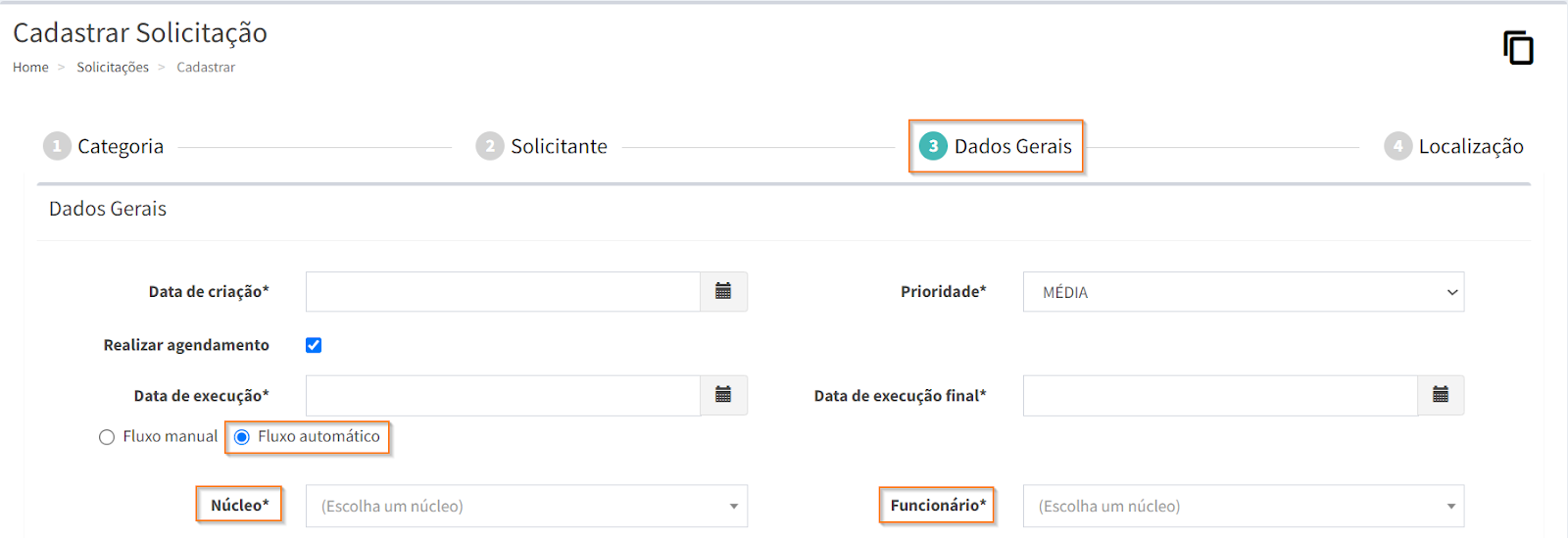Go to Home via breadcrumb

point(30,68)
